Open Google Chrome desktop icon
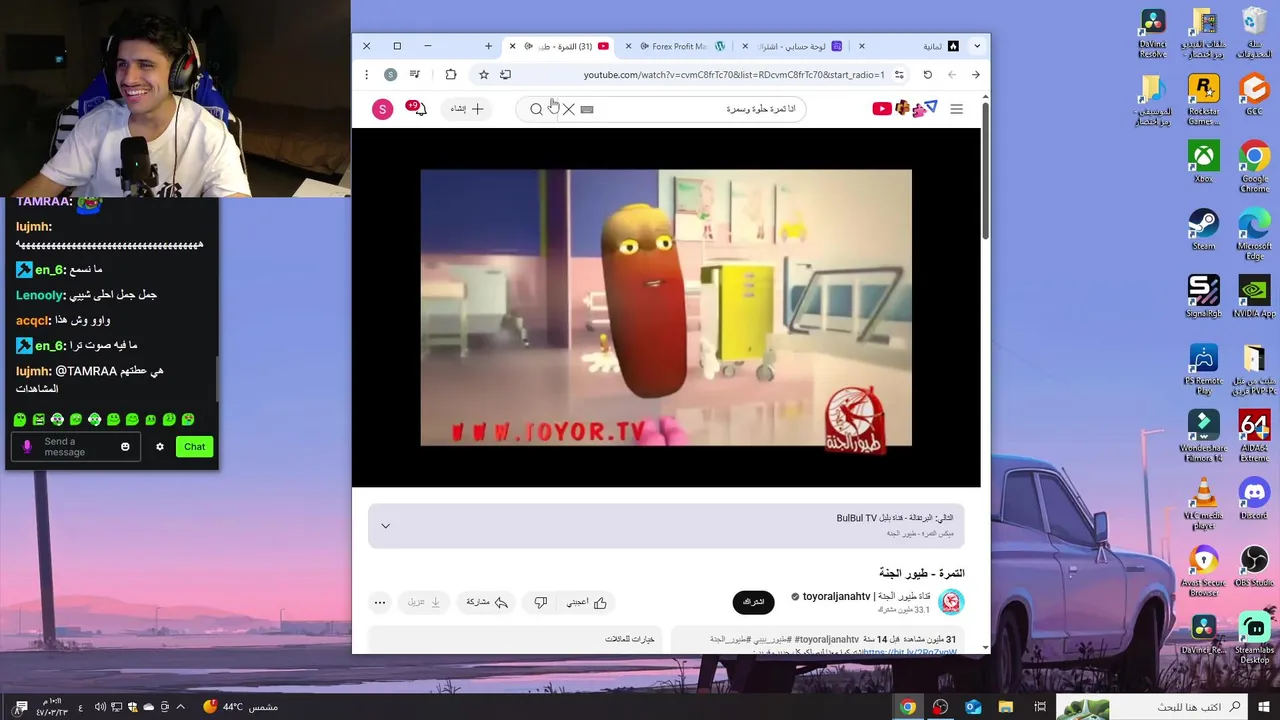Viewport: 1280px width, 720px height. coord(1254,167)
